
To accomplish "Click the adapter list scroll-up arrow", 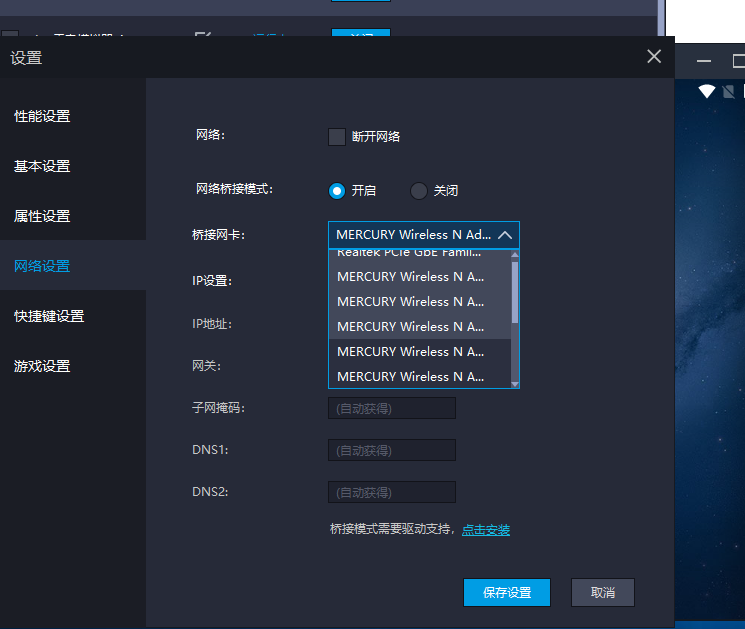I will click(515, 255).
